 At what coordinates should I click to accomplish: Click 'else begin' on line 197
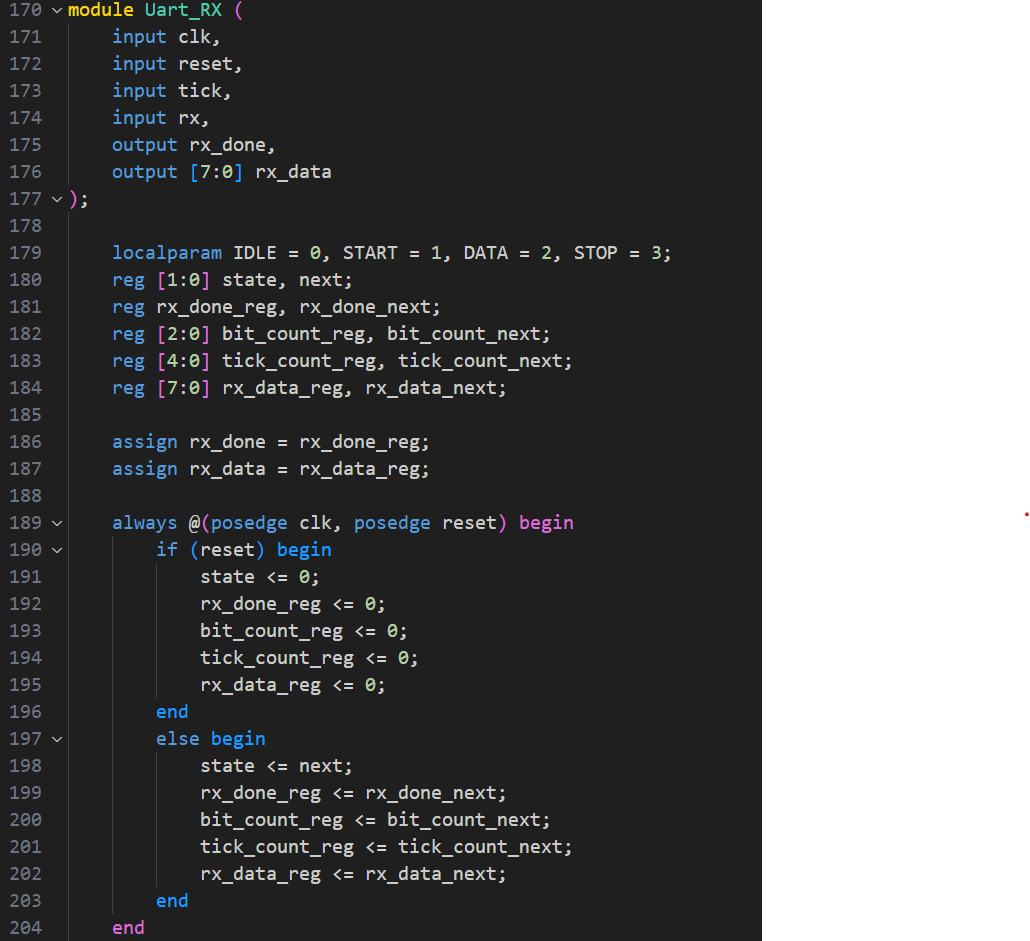click(x=211, y=739)
